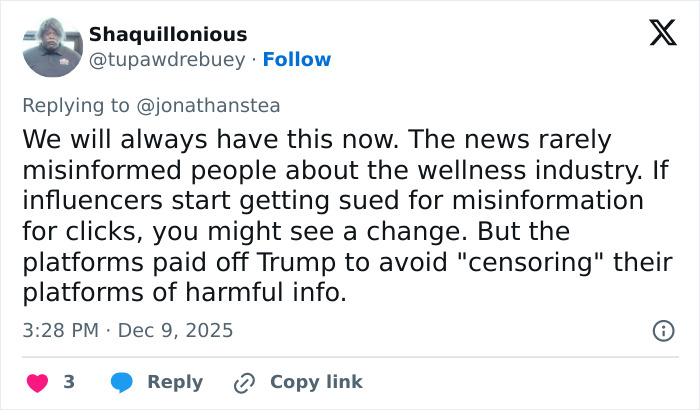Screen dimensions: 700x410
Task: Follow the Shaquillonious account
Action: pyautogui.click(x=296, y=60)
